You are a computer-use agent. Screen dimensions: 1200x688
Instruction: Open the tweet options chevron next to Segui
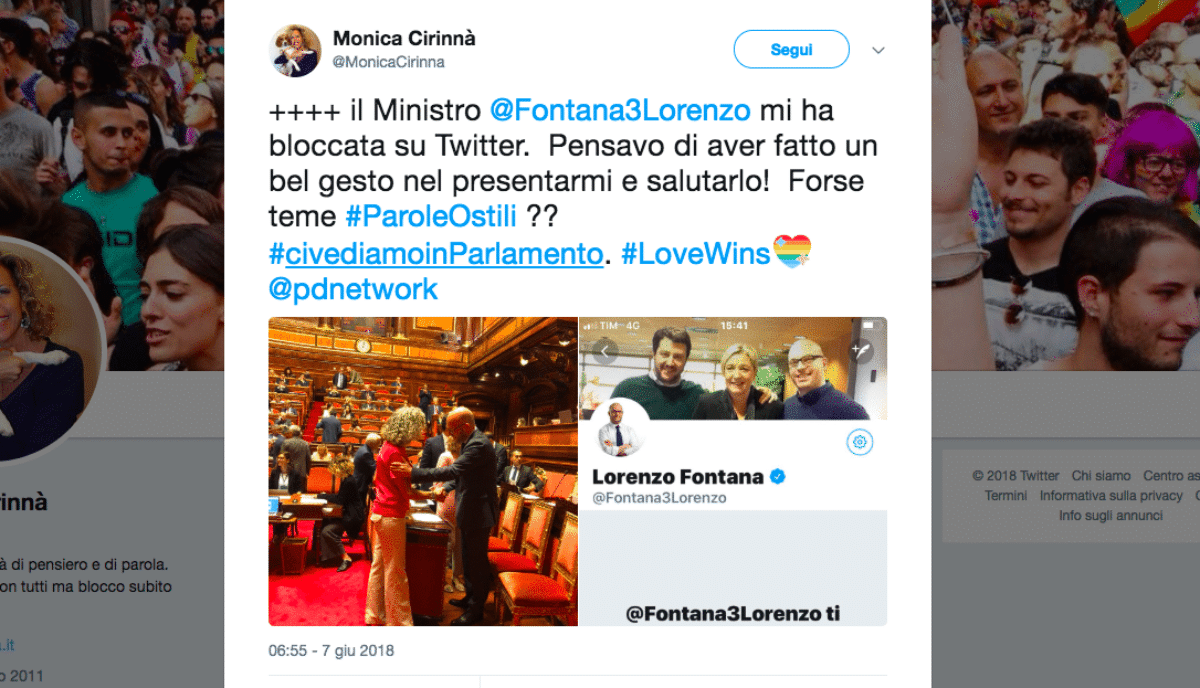pyautogui.click(x=878, y=50)
